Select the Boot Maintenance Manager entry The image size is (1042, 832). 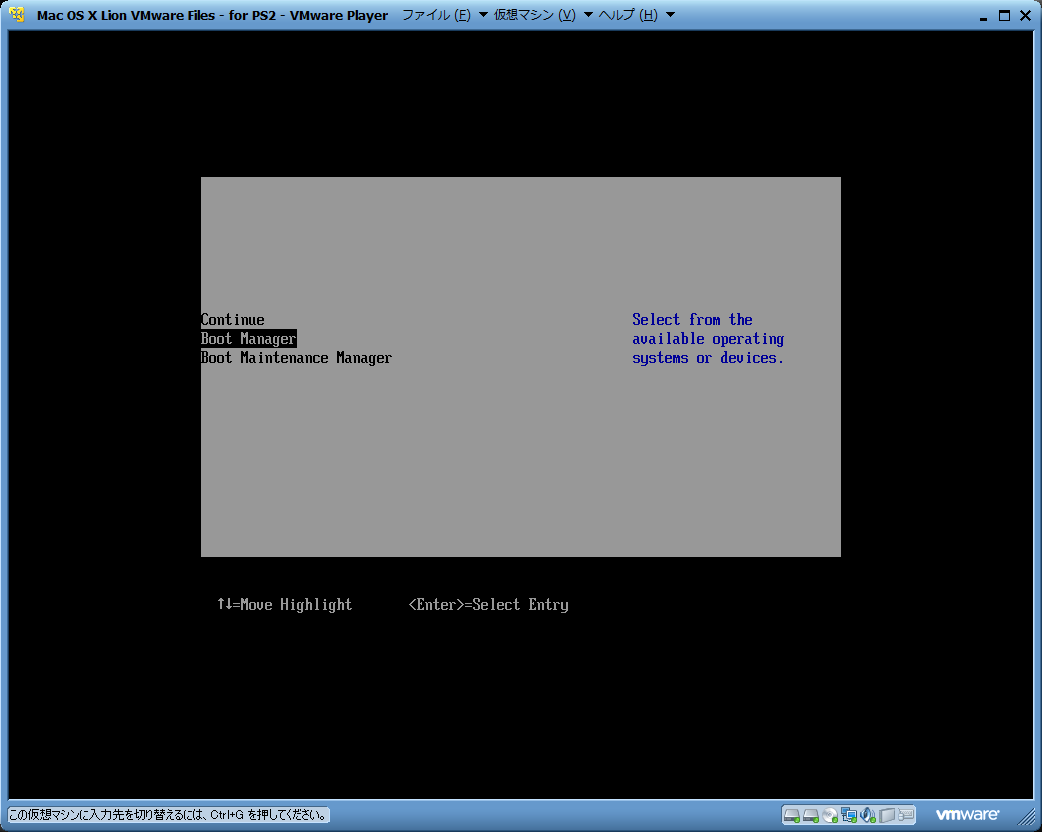296,358
